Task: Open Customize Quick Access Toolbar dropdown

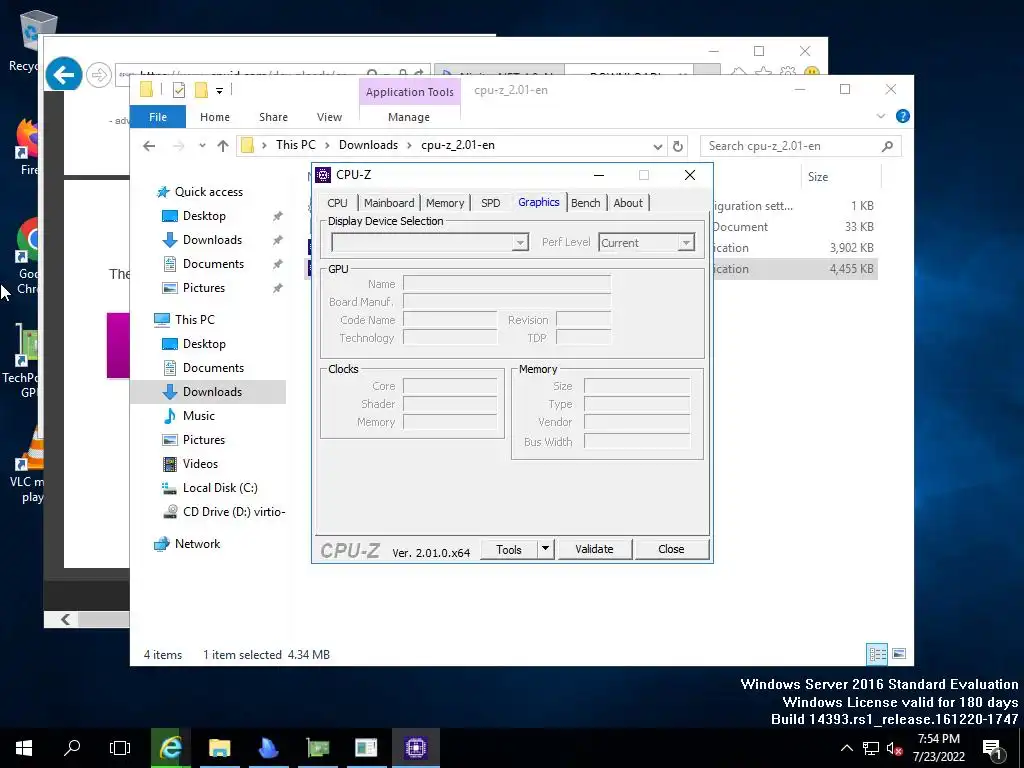Action: pos(219,91)
